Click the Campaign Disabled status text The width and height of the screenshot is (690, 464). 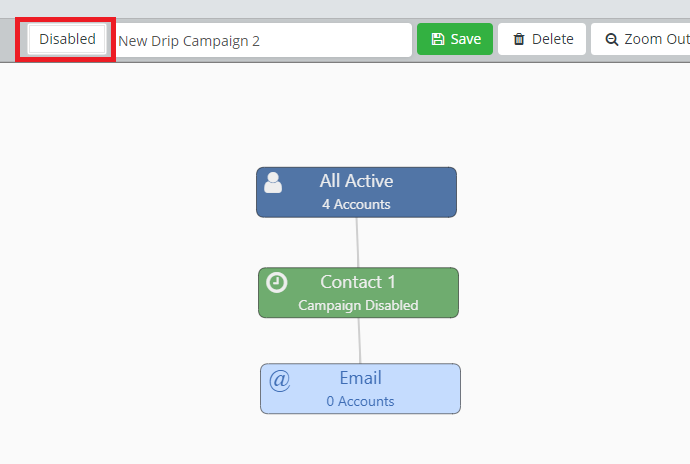click(x=358, y=305)
